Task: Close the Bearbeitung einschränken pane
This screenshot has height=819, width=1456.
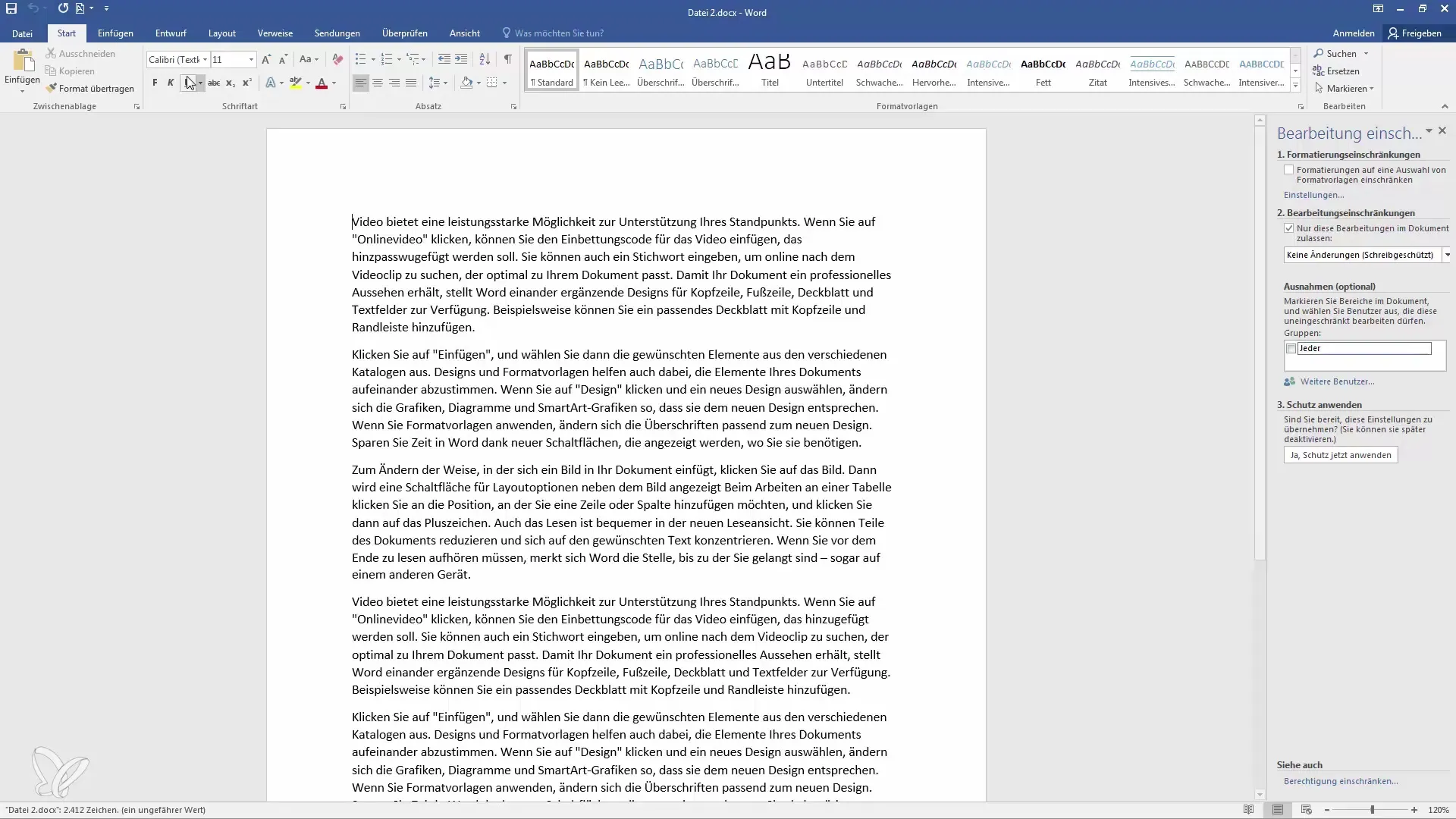Action: click(1442, 131)
